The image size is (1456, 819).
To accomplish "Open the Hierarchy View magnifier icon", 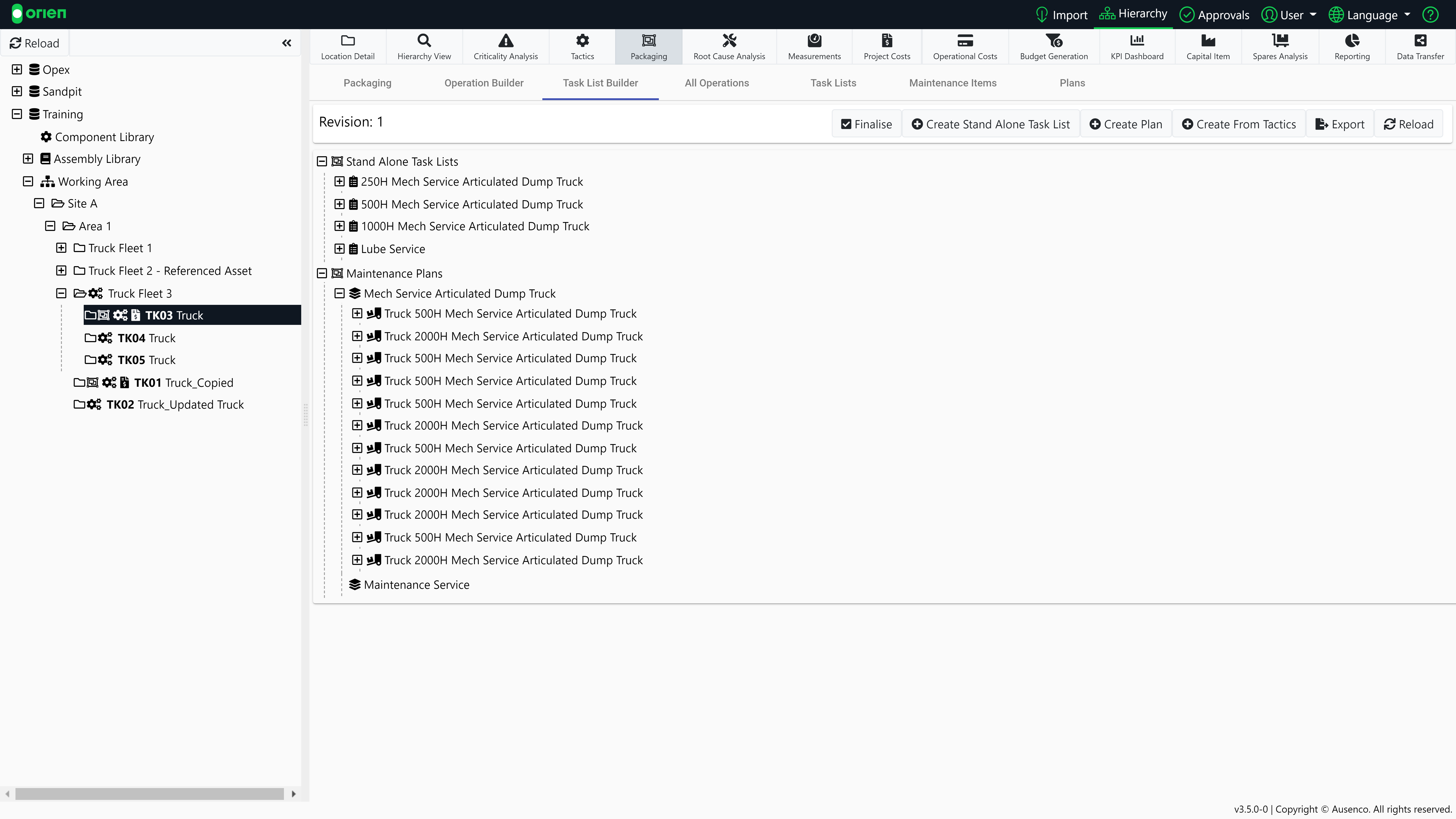I will [424, 41].
